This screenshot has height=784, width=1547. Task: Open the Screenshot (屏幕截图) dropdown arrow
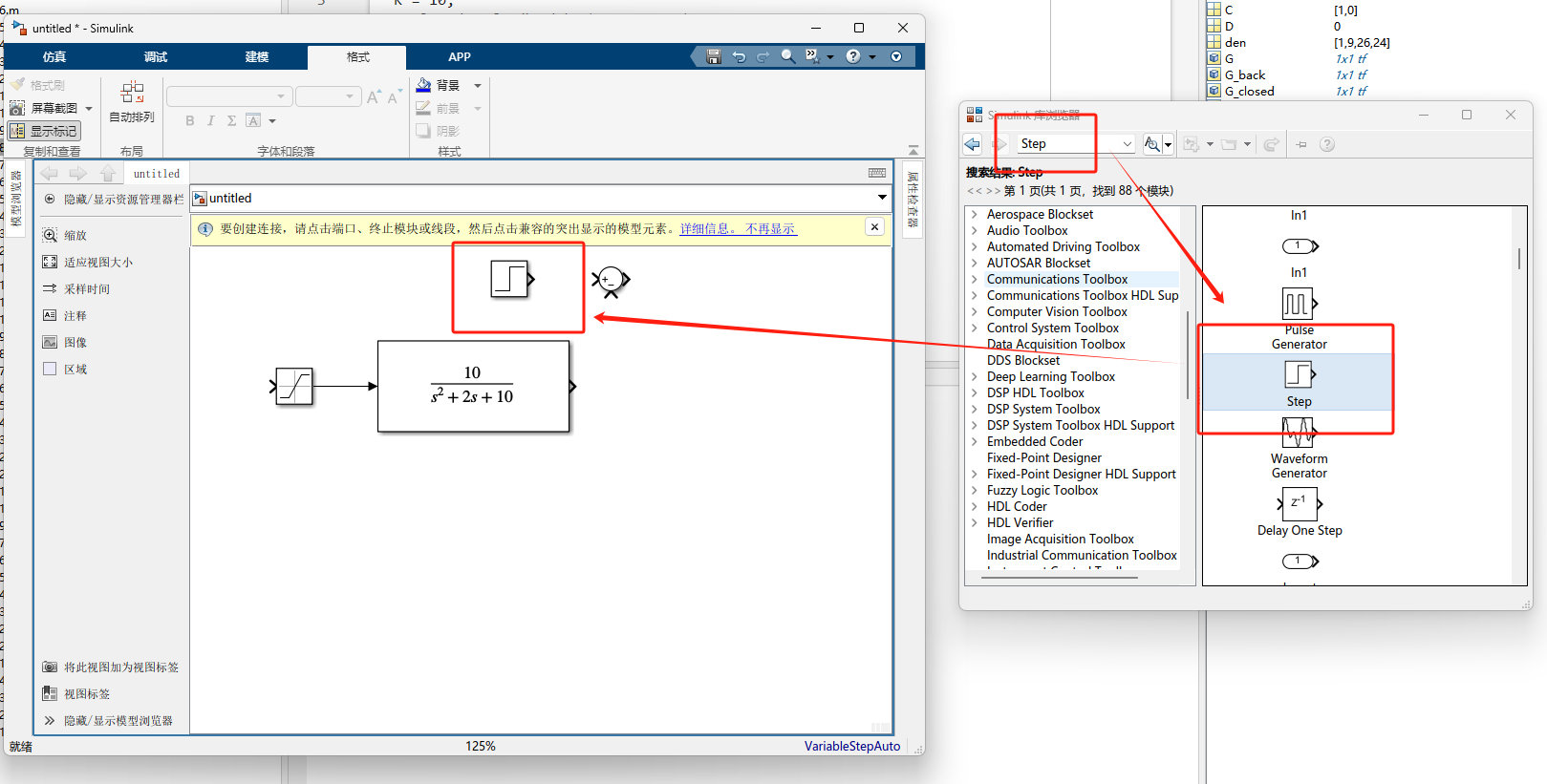(x=89, y=108)
